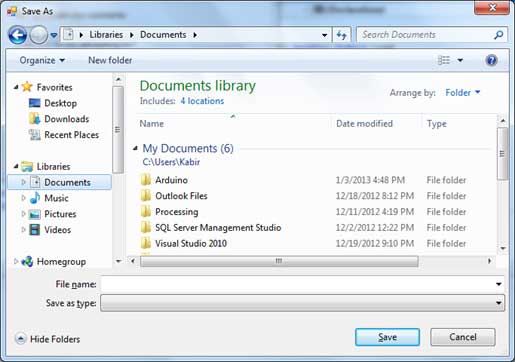Open the Organize menu
The height and width of the screenshot is (362, 515).
pos(42,60)
